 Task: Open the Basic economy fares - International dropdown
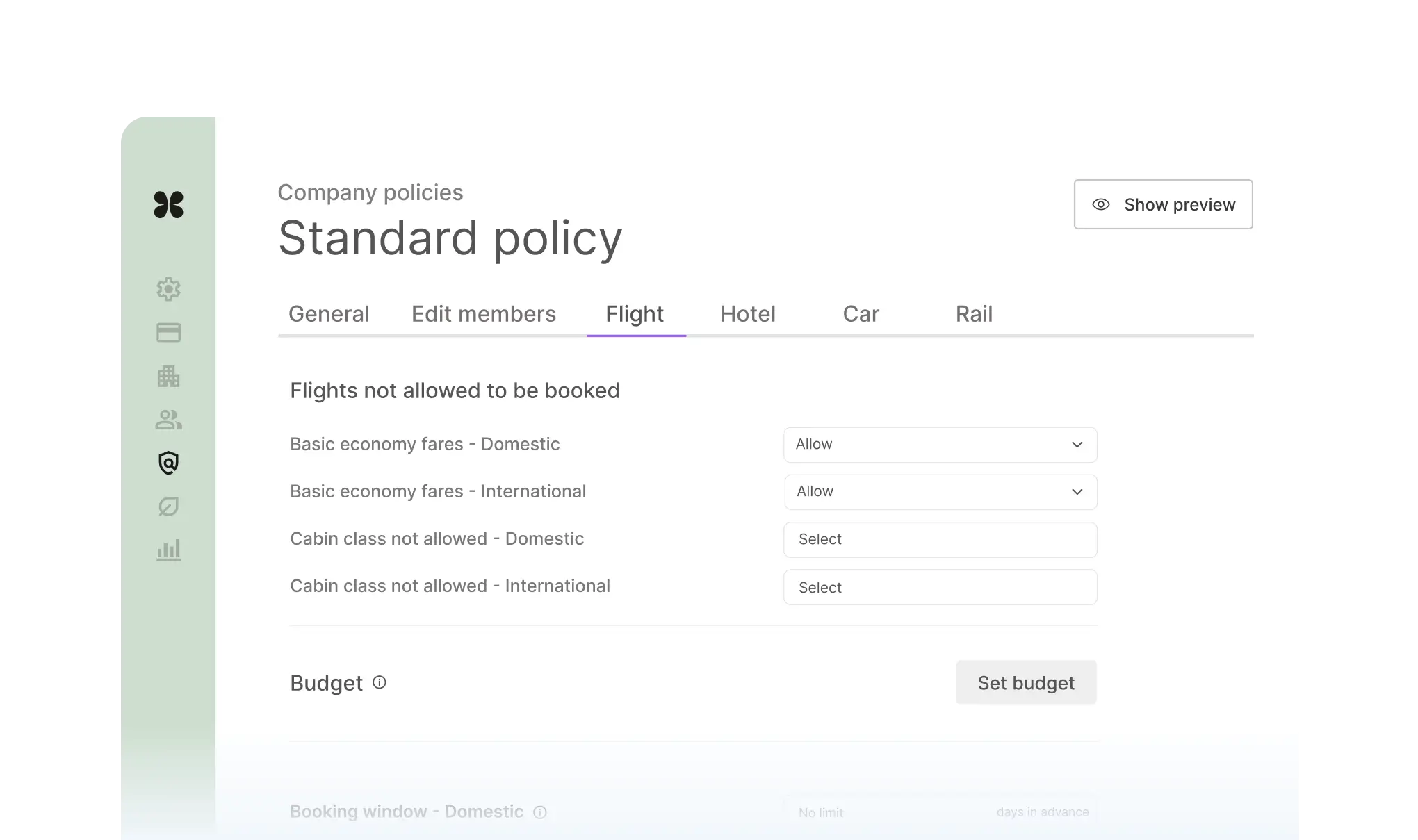click(x=940, y=492)
